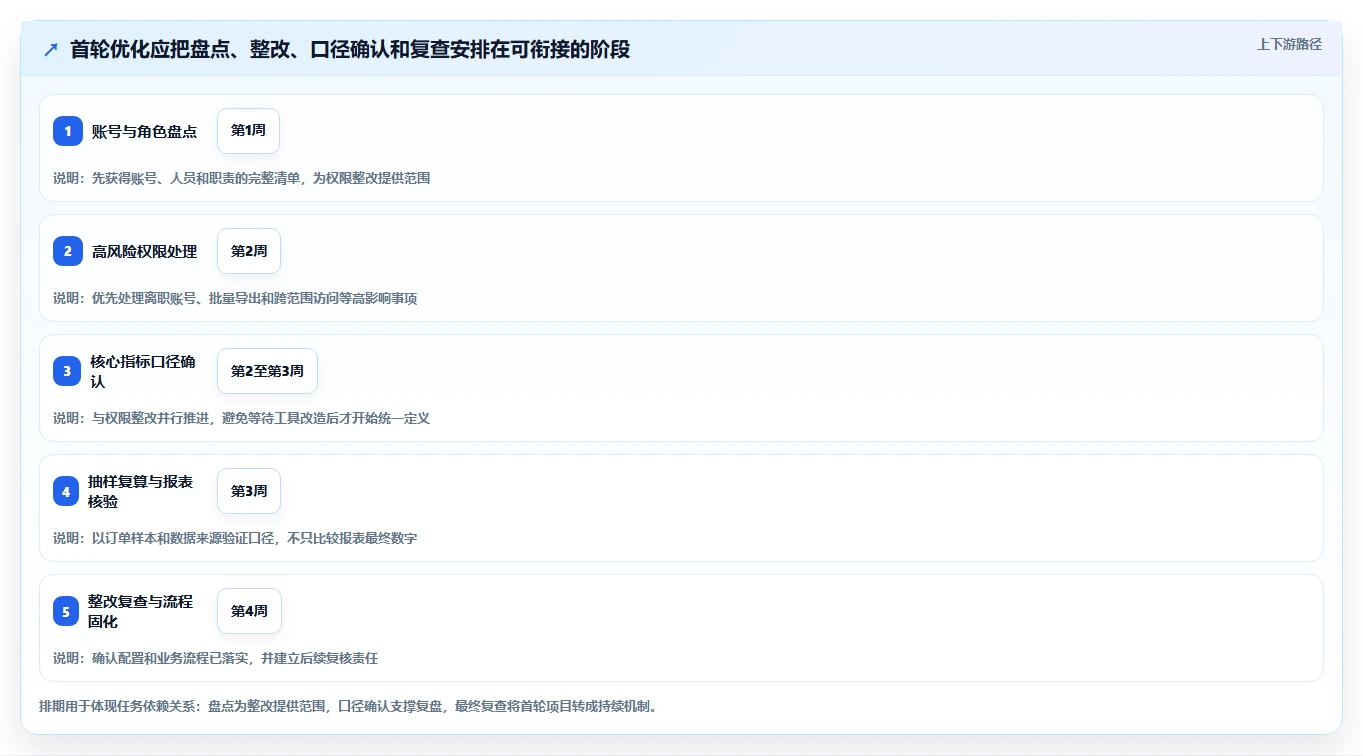Image resolution: width=1363 pixels, height=756 pixels.
Task: Select the 第2周 schedule tag
Action: tap(249, 251)
